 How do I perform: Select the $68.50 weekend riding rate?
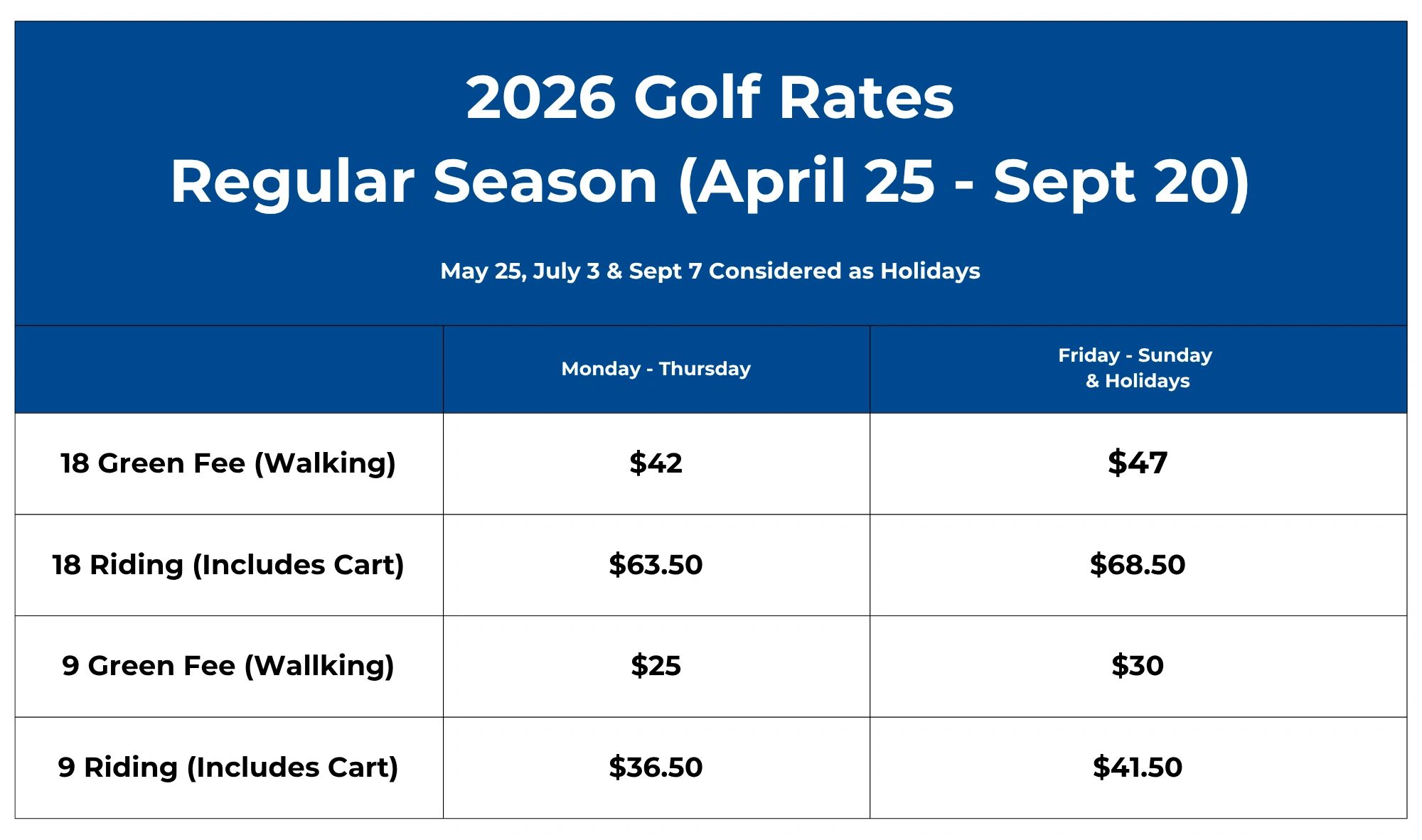[1138, 565]
